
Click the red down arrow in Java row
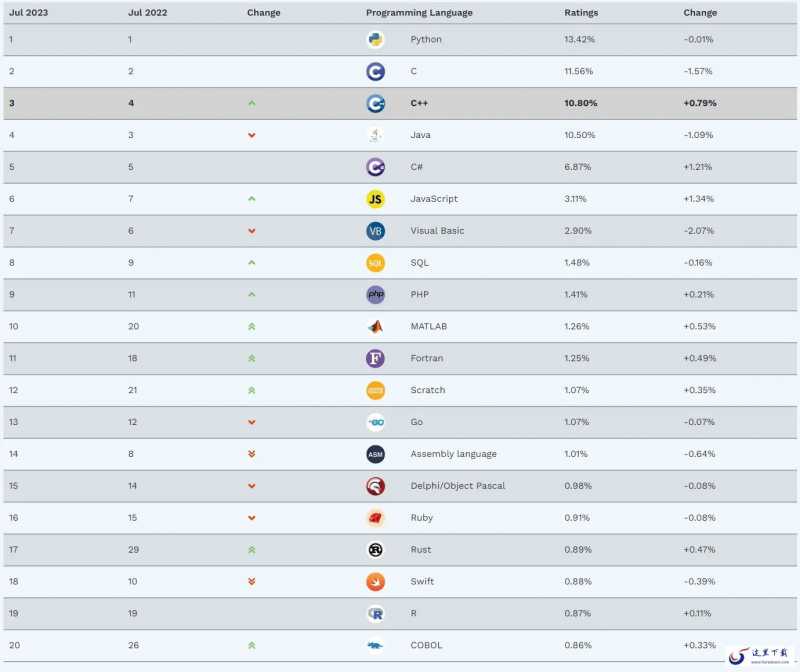coord(252,135)
